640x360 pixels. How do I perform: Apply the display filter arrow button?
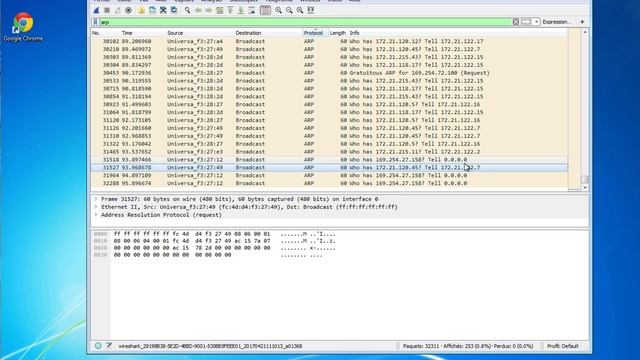pyautogui.click(x=526, y=22)
